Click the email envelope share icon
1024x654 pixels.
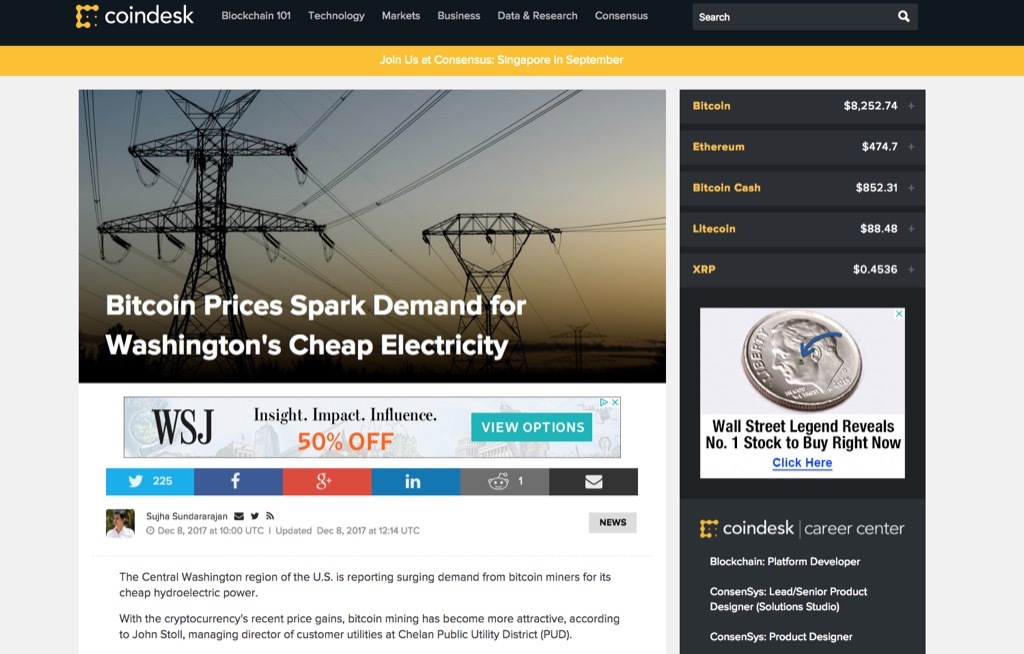[x=593, y=481]
